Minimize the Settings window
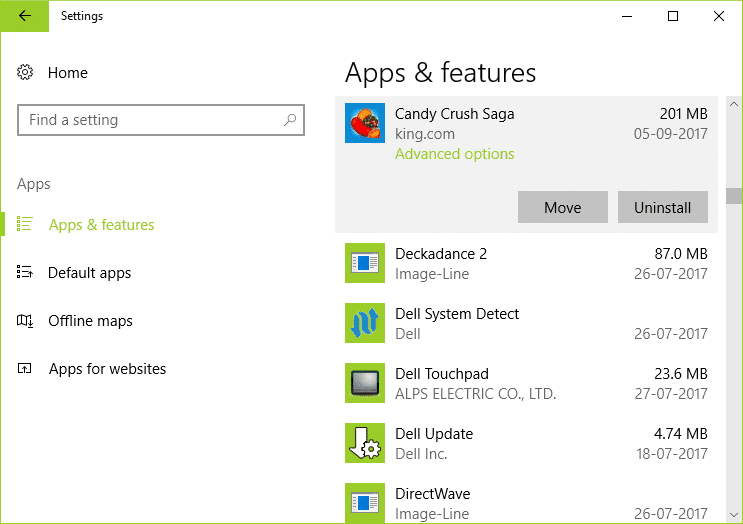The width and height of the screenshot is (743, 524). pos(627,16)
